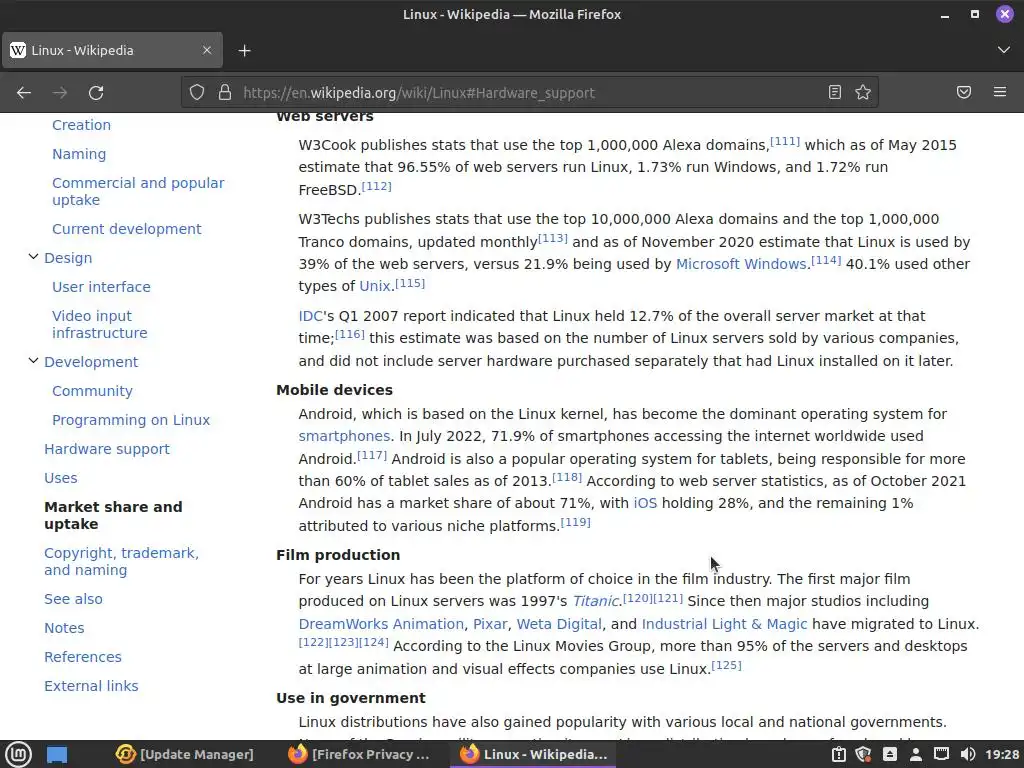Open tracking protection shield info

coord(197,92)
